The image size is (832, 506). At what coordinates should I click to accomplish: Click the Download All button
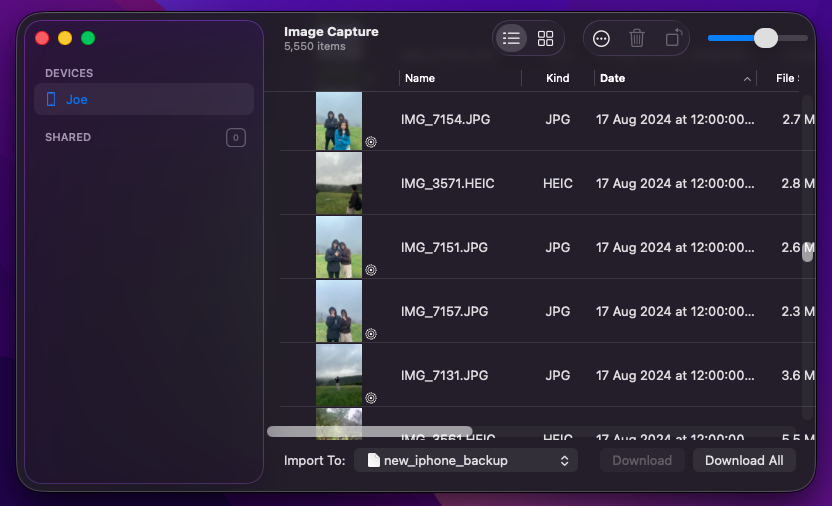pos(744,460)
